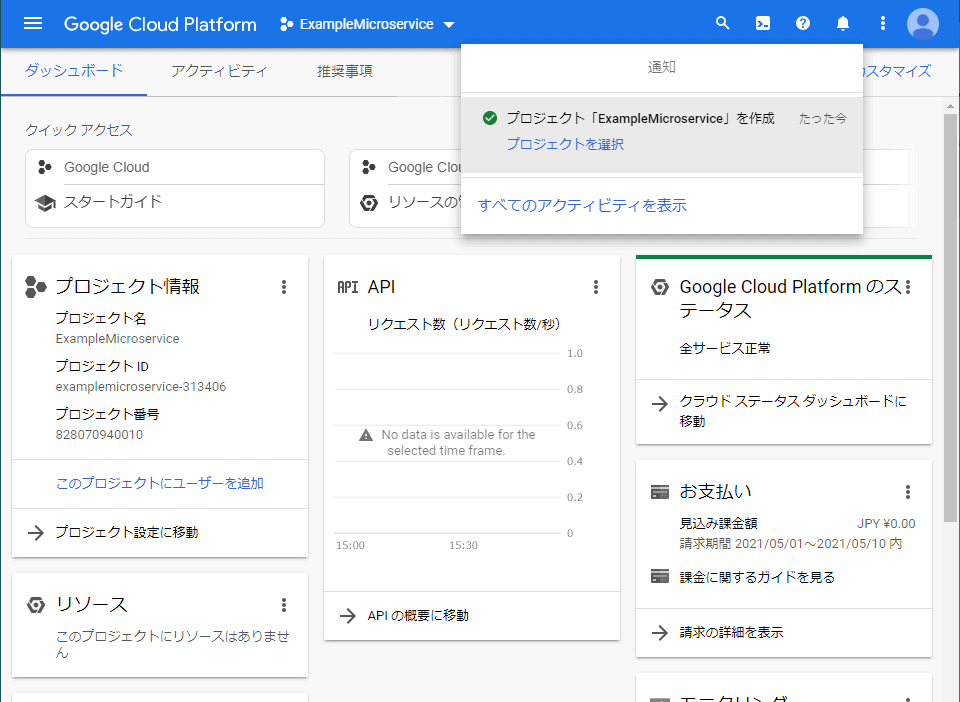Click 課金に関するガイドを見る
This screenshot has height=702, width=960.
pos(757,577)
